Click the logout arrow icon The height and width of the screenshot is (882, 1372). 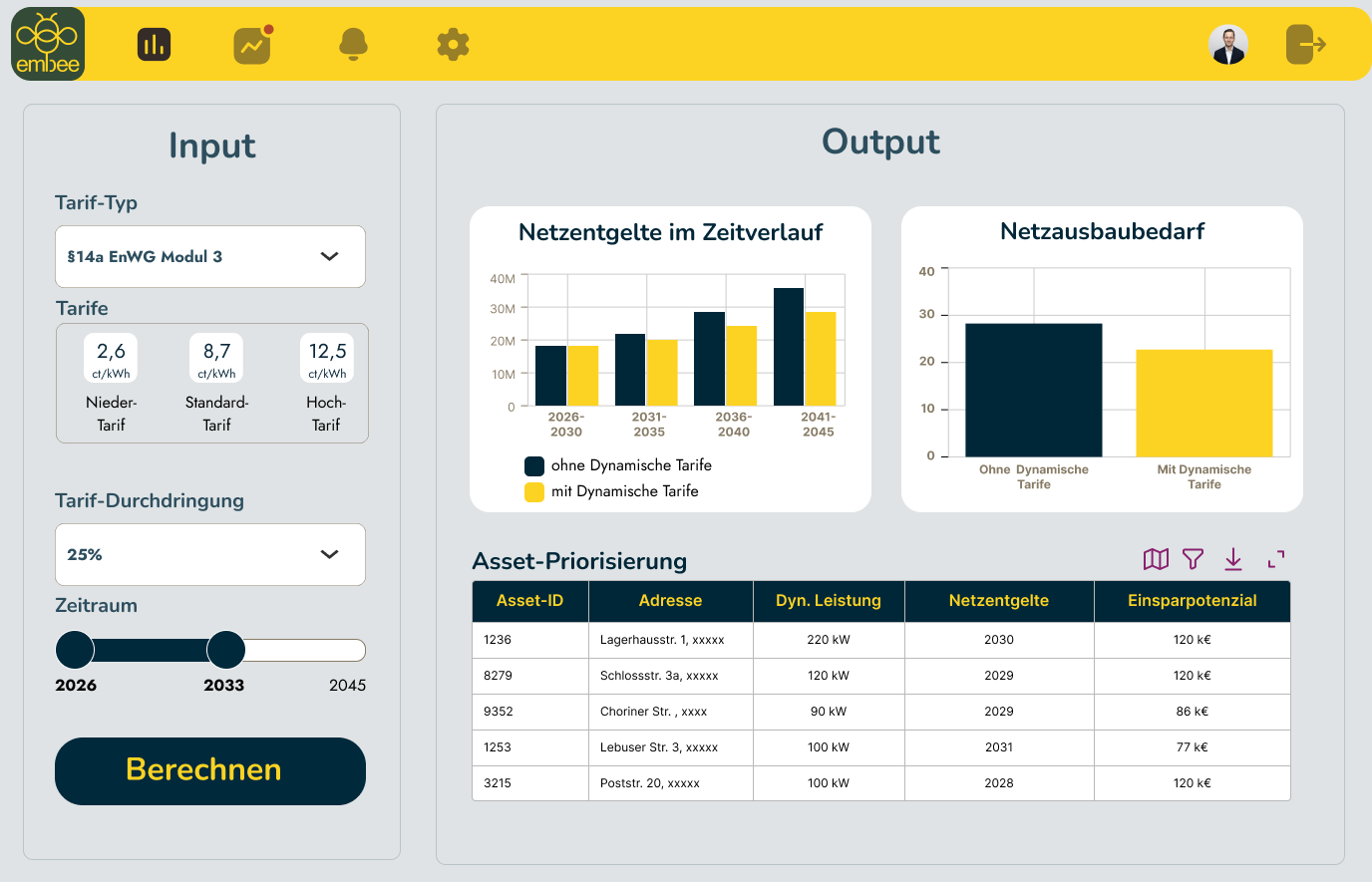pyautogui.click(x=1305, y=45)
